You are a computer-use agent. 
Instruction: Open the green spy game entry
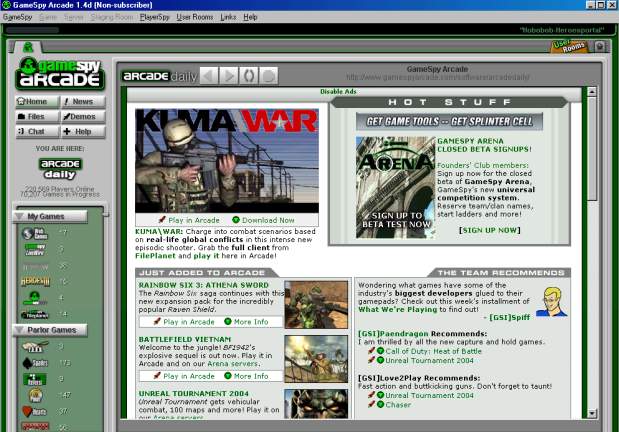(x=35, y=298)
